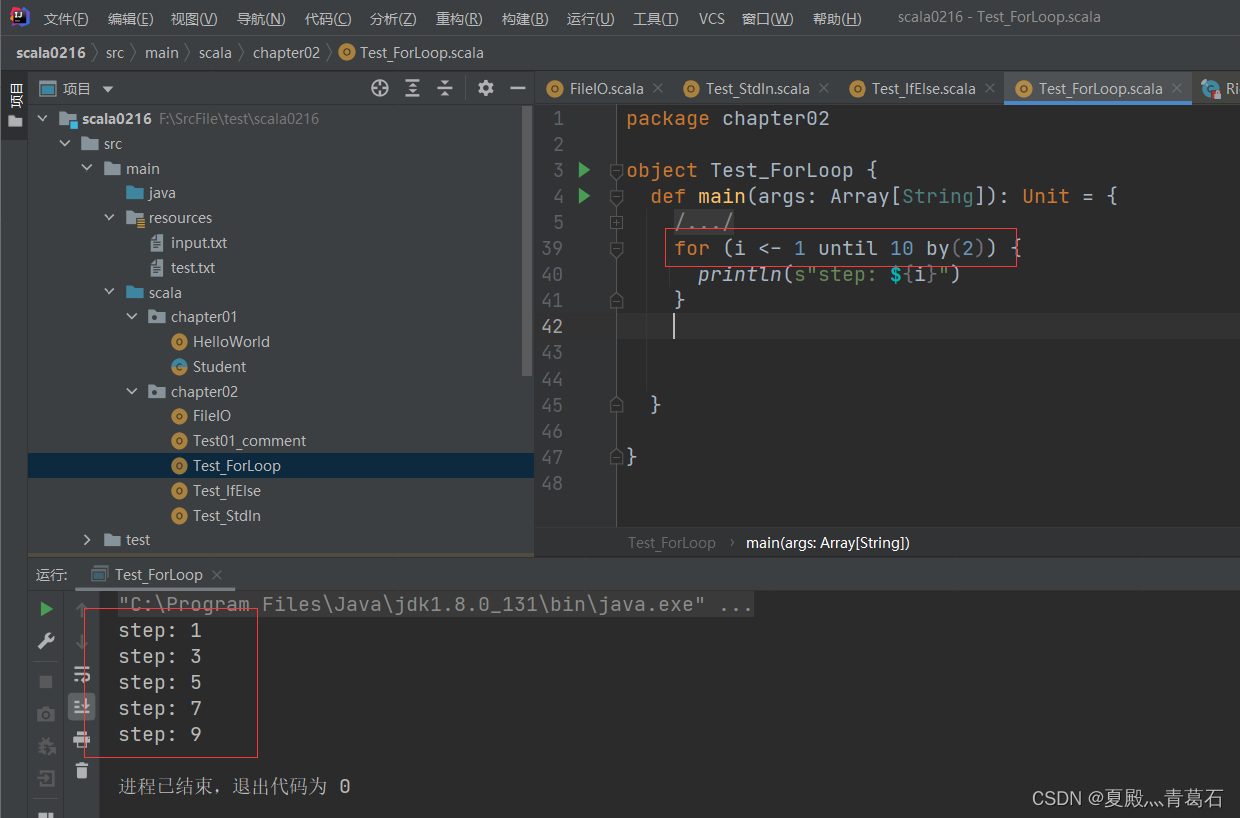Click Test_ForLoop in bottom editor breadcrumb

click(x=671, y=543)
